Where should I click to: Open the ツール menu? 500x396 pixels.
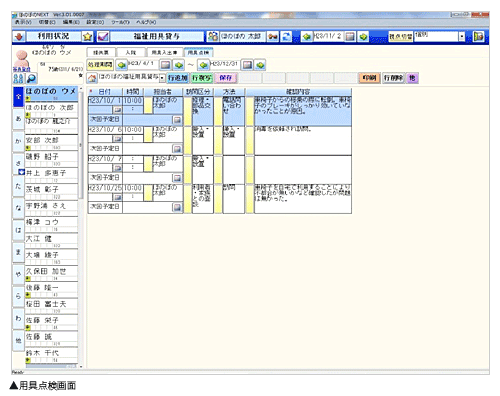click(x=120, y=22)
